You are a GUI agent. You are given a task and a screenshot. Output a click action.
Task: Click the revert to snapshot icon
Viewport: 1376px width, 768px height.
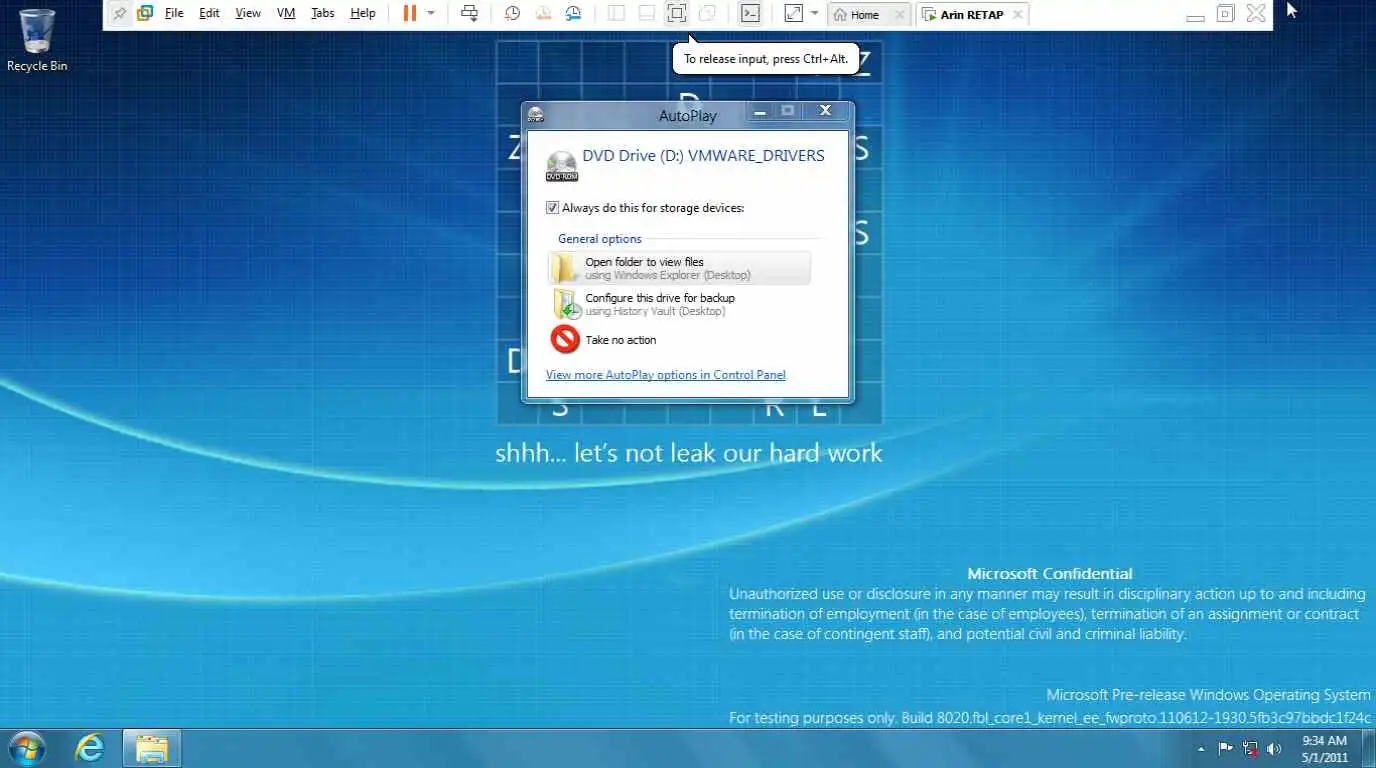pos(543,14)
